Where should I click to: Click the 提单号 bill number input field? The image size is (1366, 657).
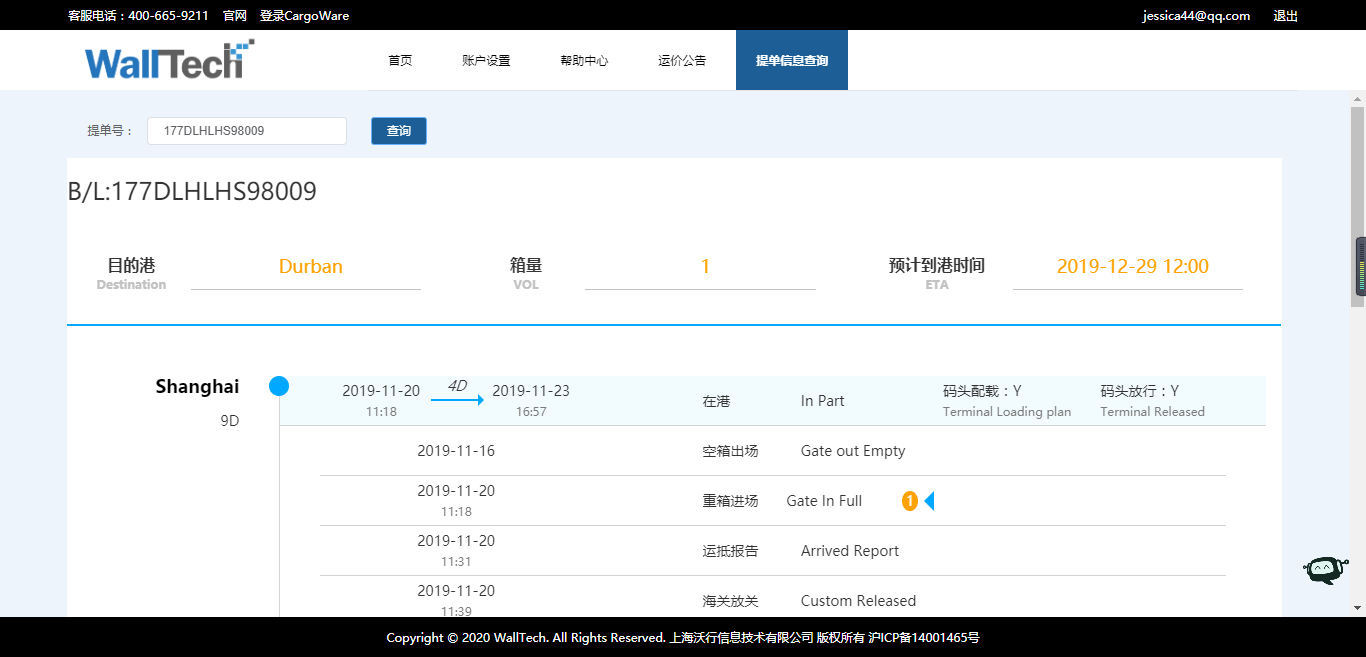coord(246,131)
